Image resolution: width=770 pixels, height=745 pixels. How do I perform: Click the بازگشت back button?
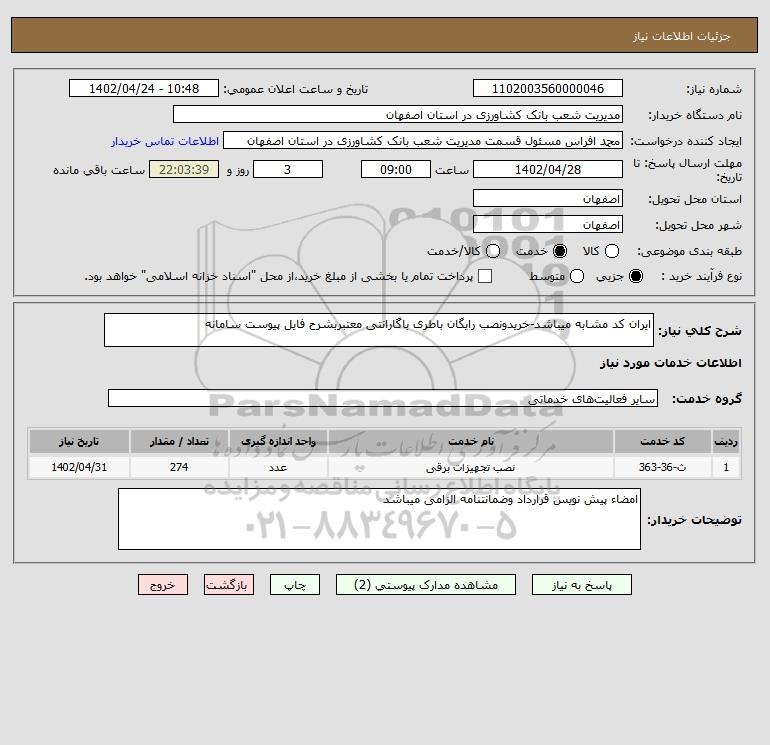point(229,585)
